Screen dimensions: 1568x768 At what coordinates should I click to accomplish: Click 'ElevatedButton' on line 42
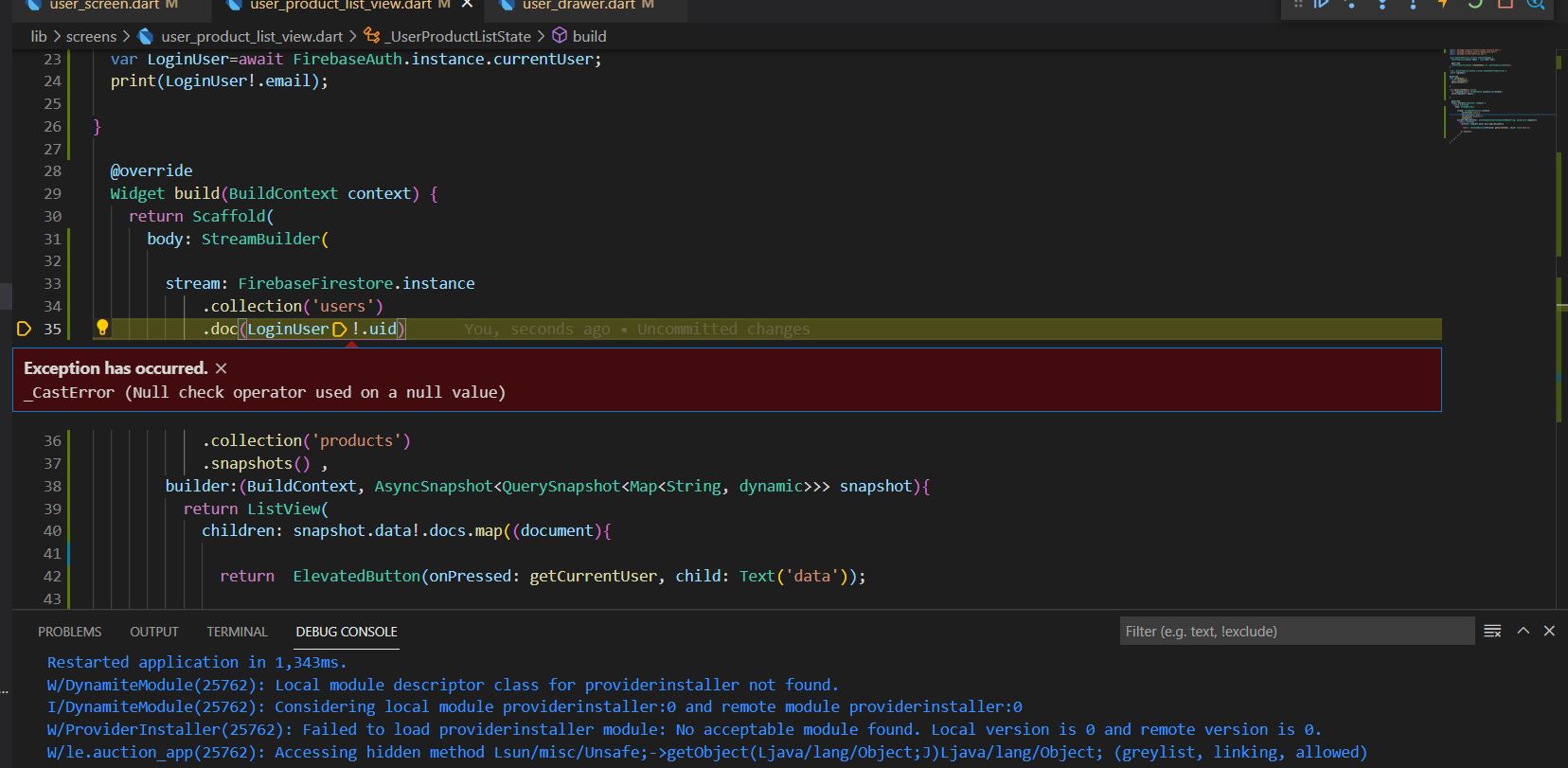tap(356, 576)
